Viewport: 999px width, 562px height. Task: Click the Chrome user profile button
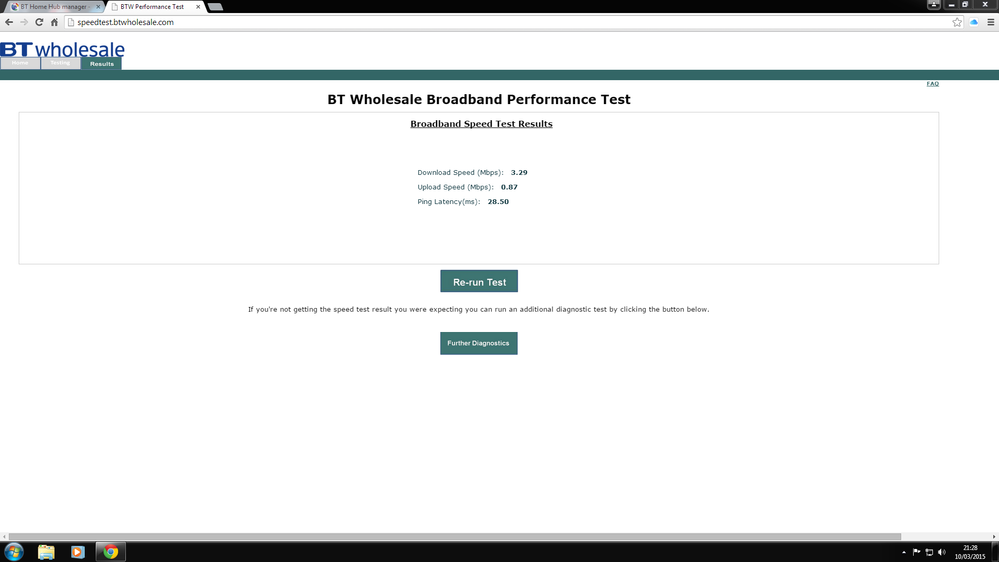[x=934, y=4]
